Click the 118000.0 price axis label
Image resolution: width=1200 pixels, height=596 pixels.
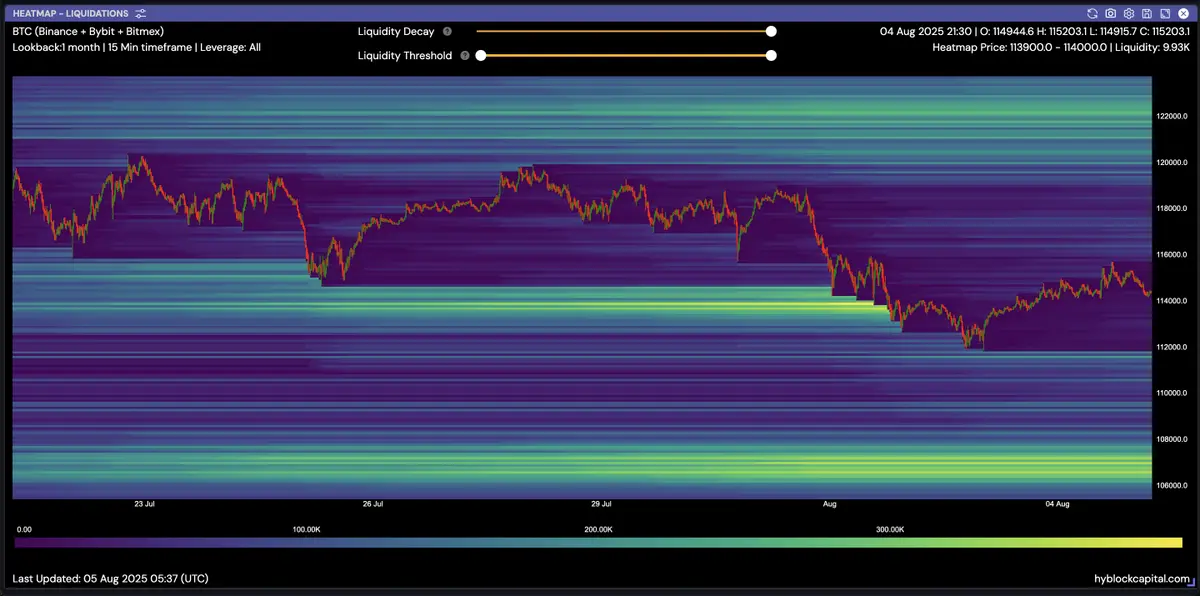click(1173, 208)
